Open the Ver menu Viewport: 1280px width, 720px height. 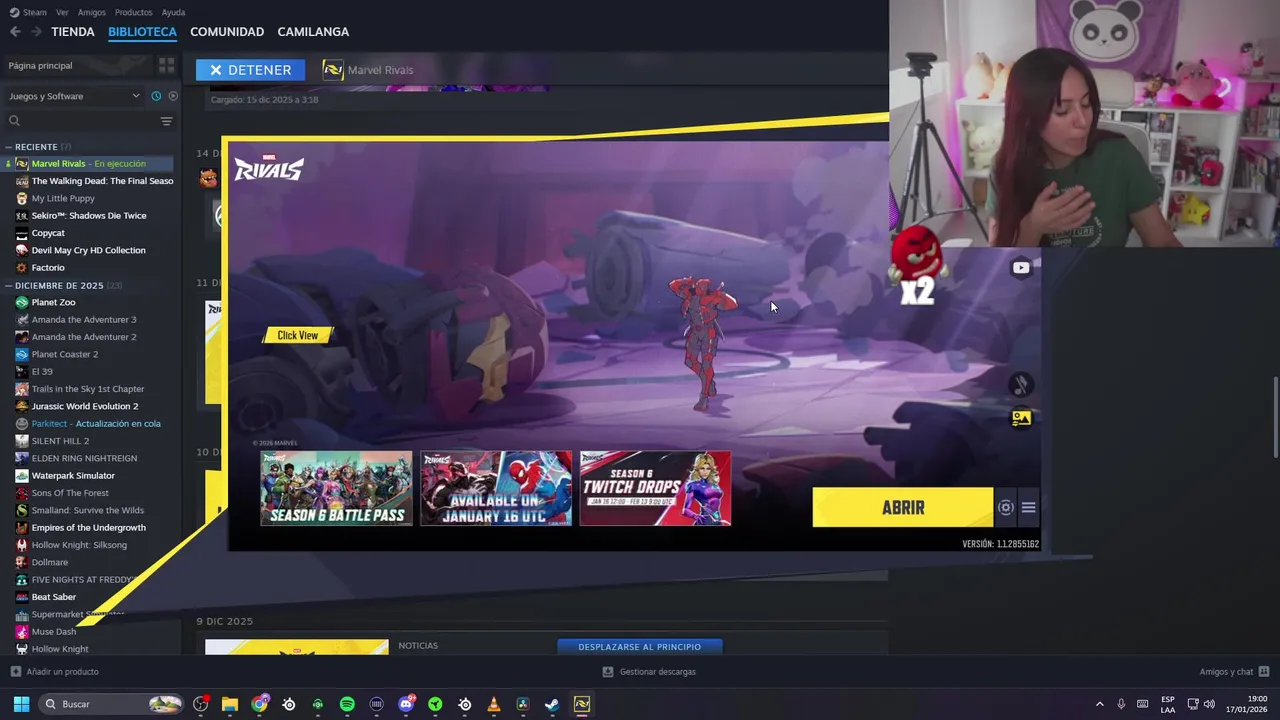(62, 12)
